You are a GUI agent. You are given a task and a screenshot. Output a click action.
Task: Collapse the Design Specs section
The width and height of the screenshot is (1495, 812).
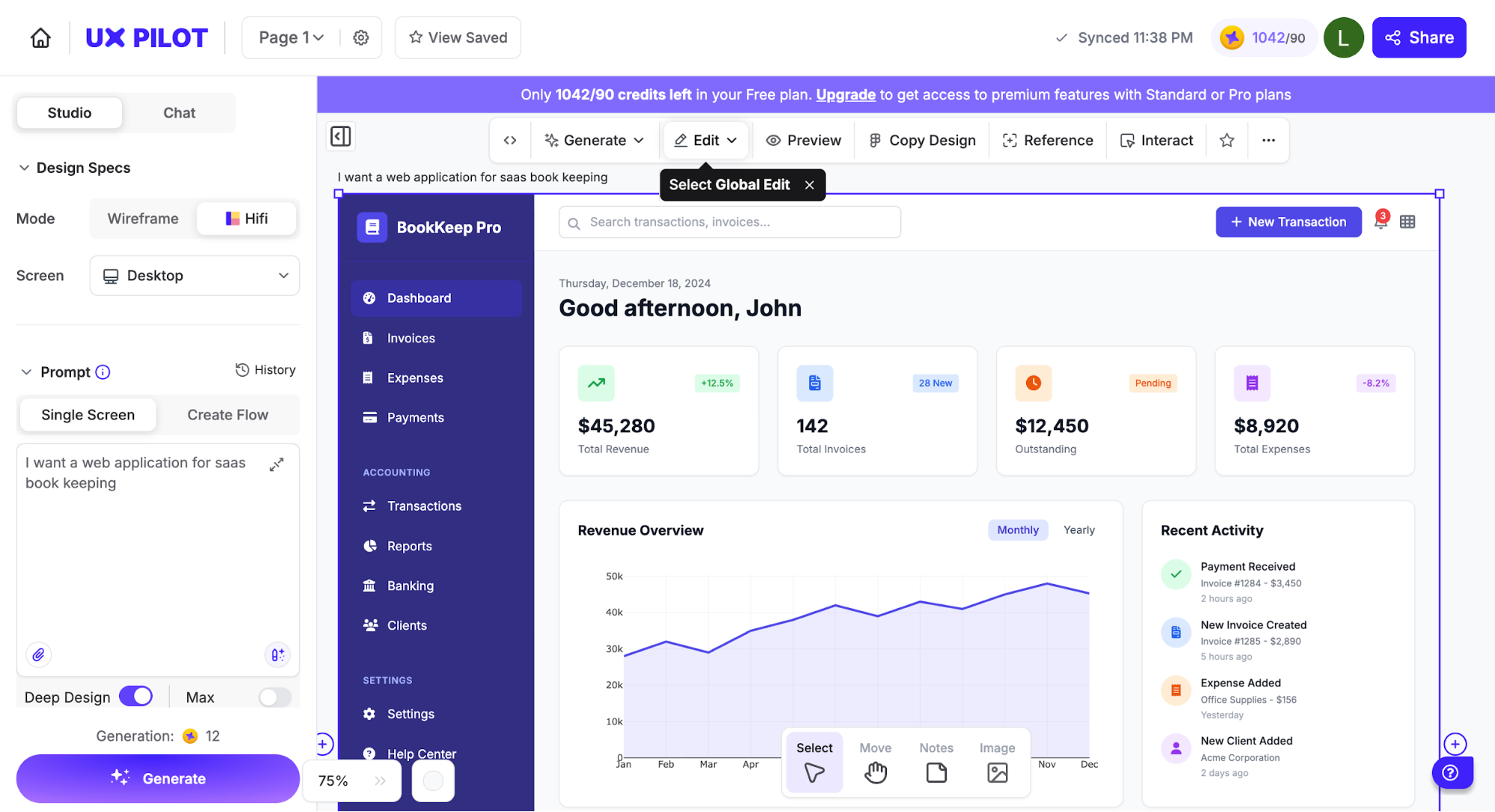(x=25, y=167)
